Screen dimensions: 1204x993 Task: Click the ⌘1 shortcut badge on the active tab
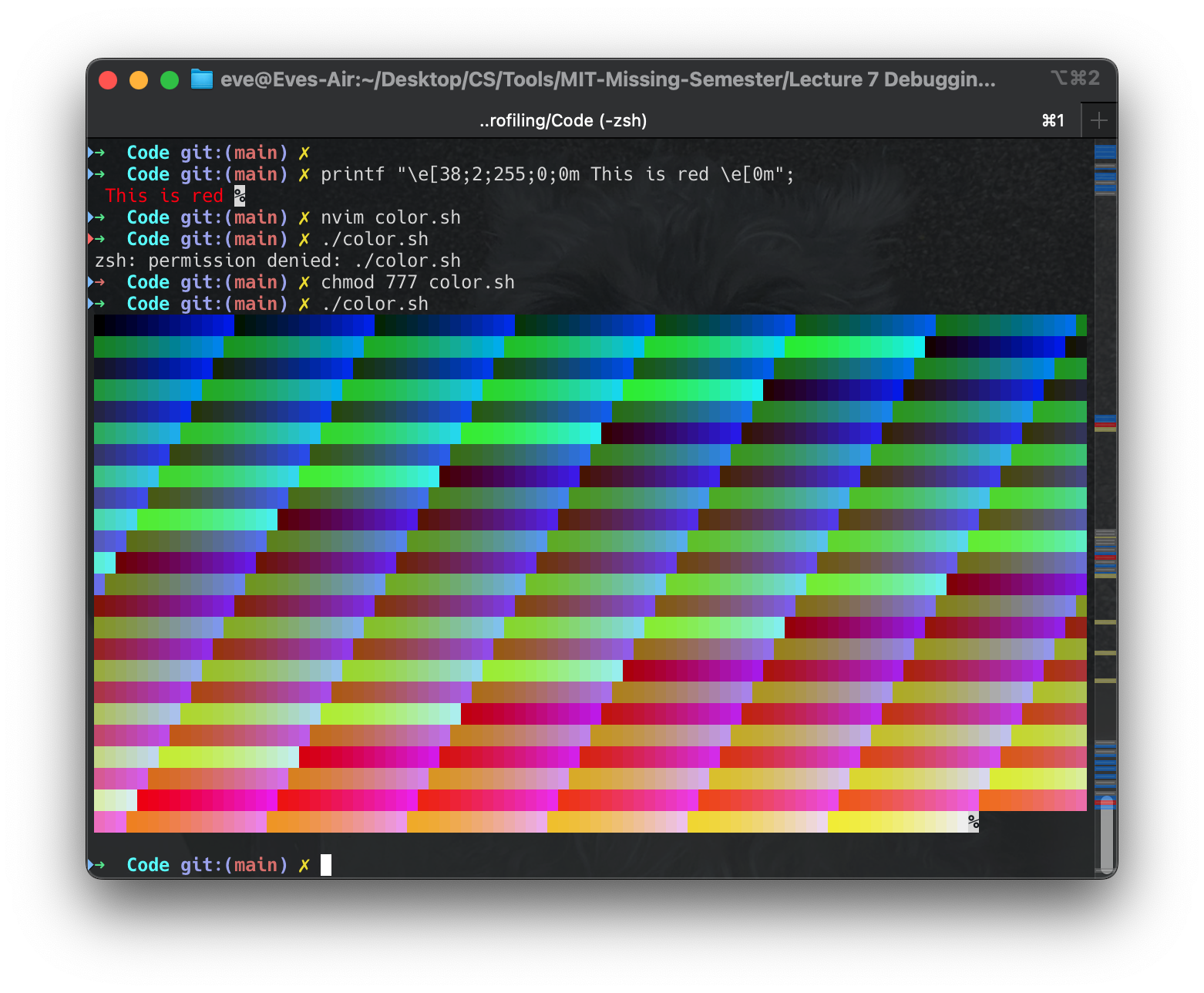click(x=1053, y=119)
